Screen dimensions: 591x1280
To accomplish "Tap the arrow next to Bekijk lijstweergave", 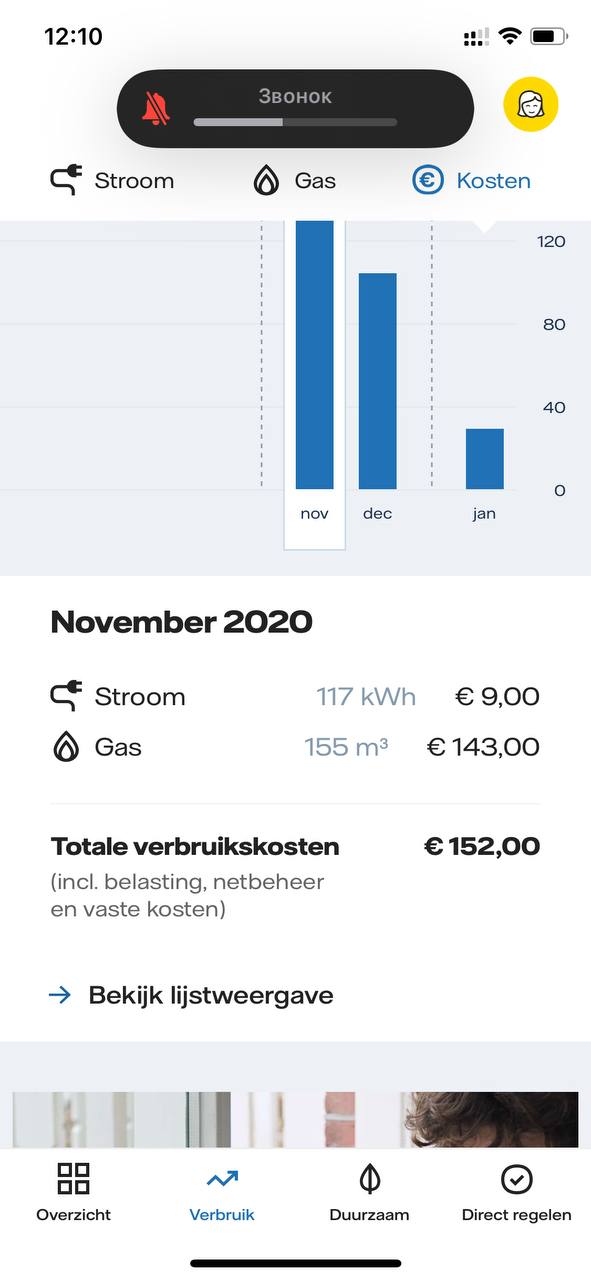I will tap(60, 995).
